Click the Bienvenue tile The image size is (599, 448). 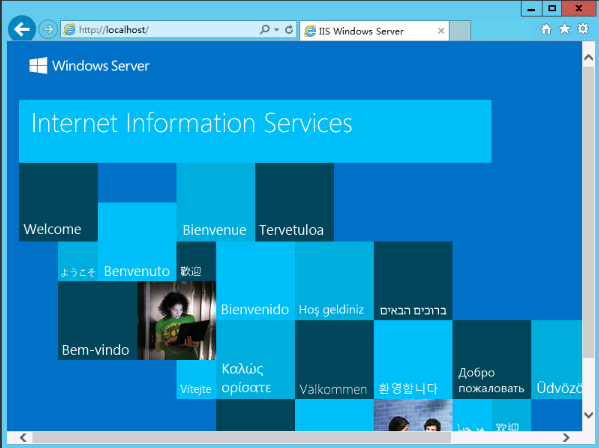click(215, 202)
